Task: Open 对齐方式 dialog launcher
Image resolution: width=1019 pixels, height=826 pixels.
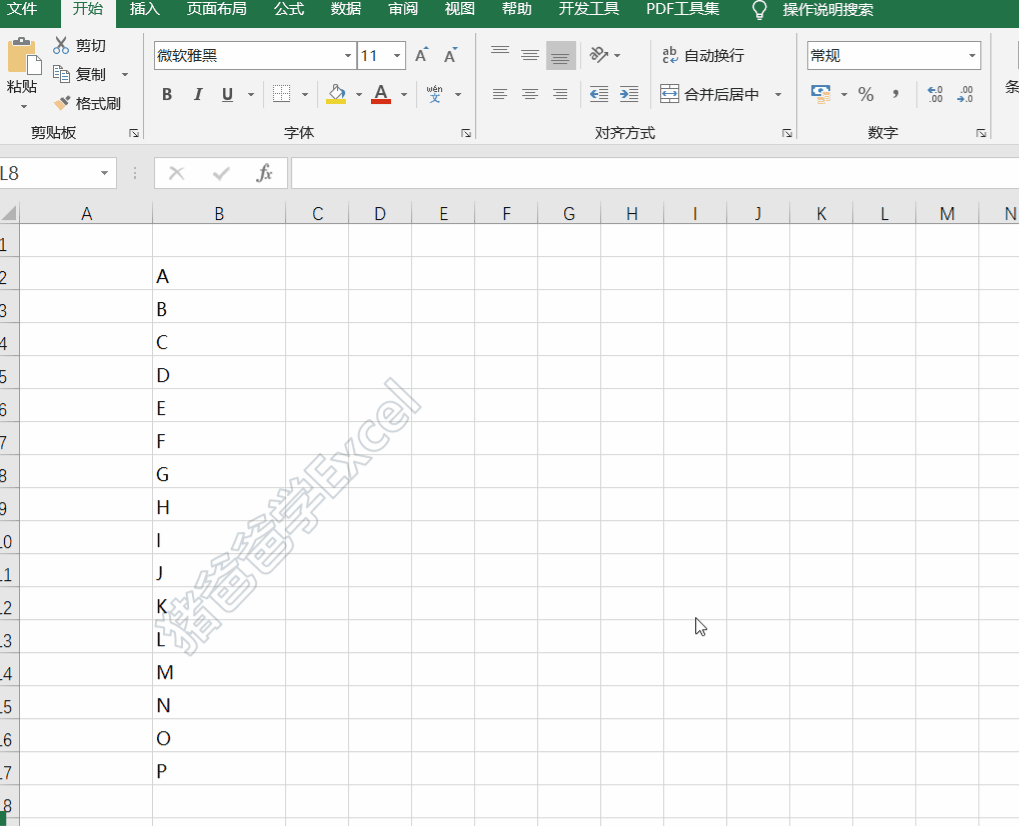Action: pos(787,133)
